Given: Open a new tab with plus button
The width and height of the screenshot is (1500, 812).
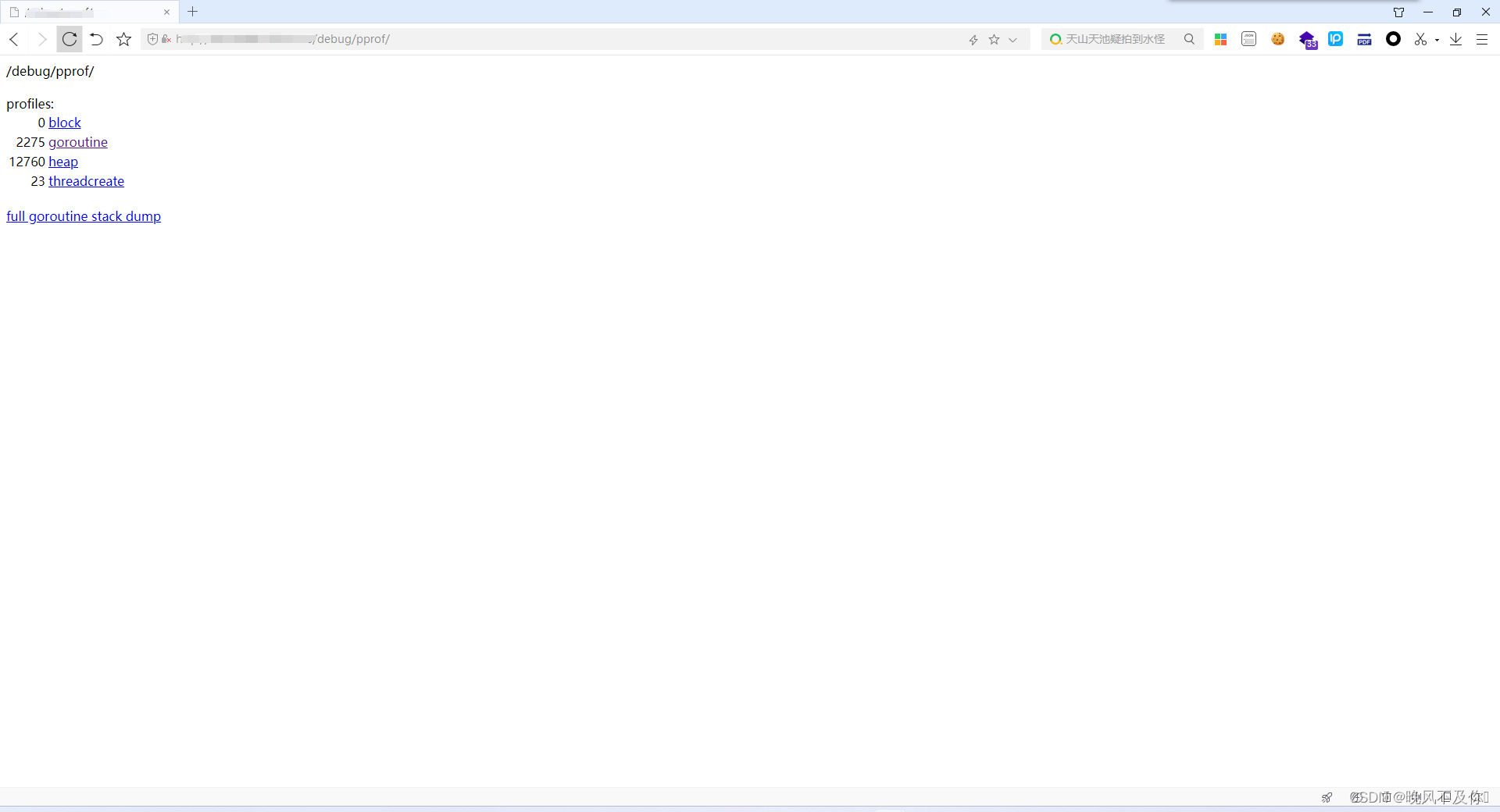Looking at the screenshot, I should click(193, 12).
